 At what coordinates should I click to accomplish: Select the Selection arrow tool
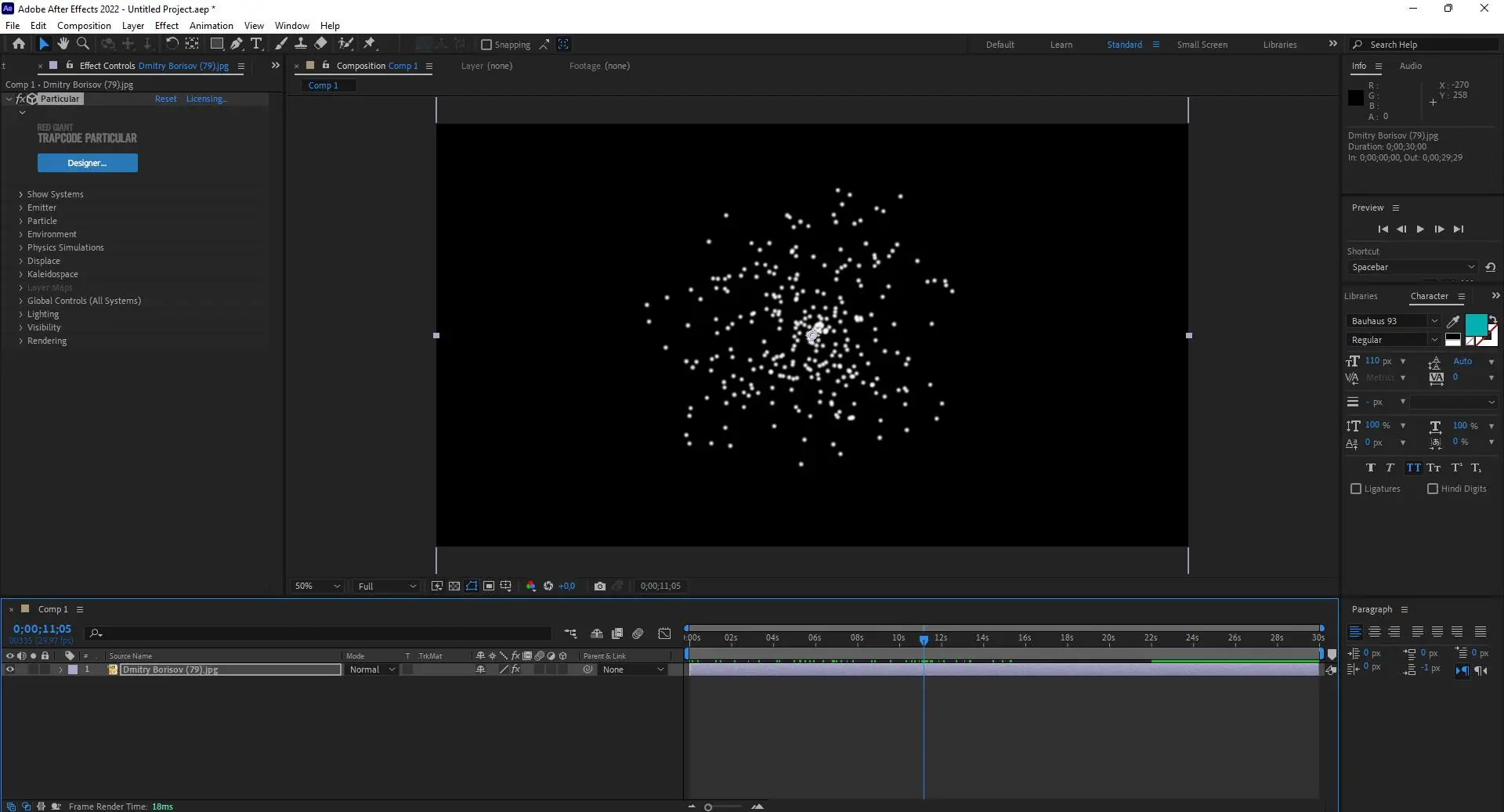(44, 44)
